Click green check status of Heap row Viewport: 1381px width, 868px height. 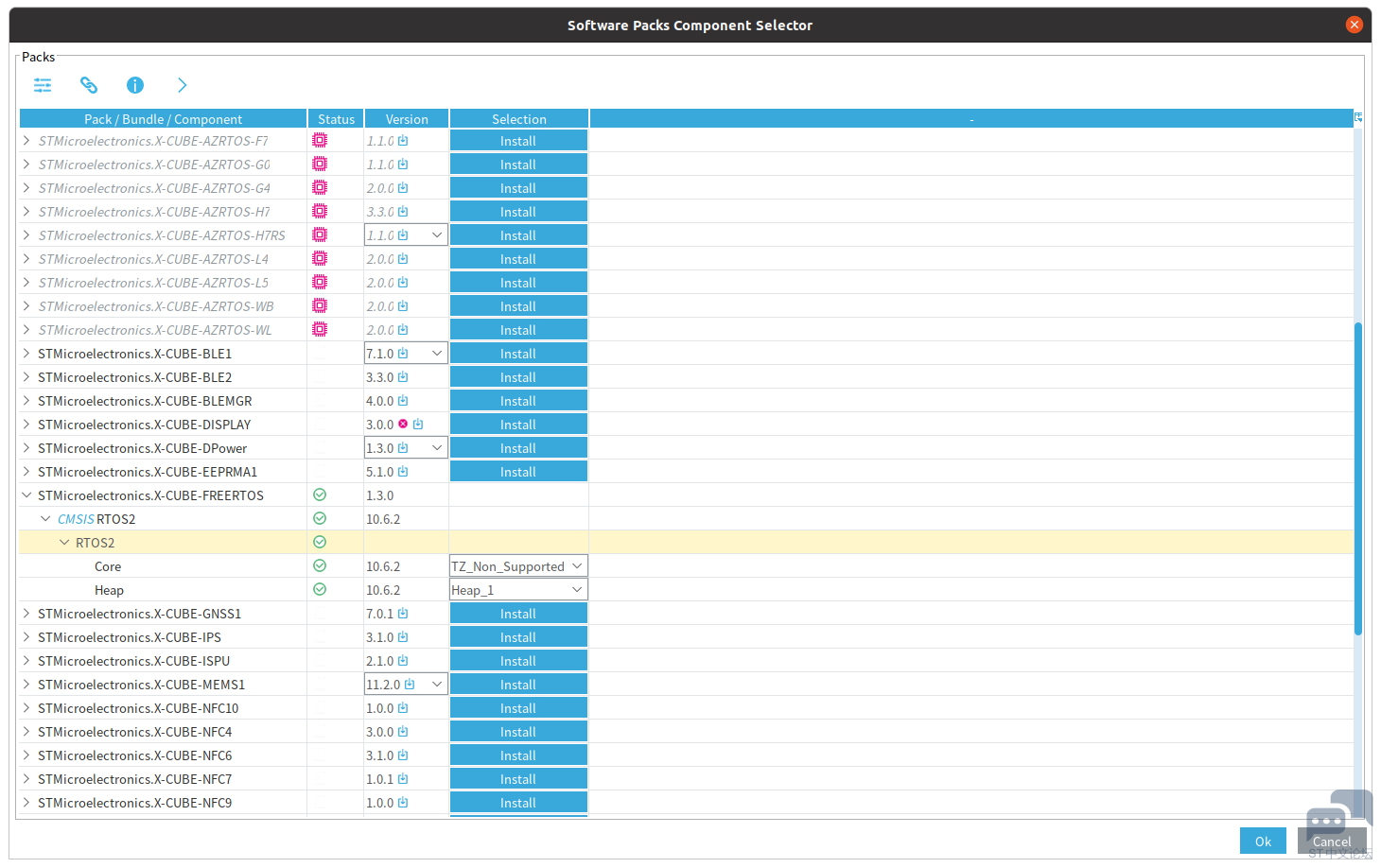tap(320, 589)
